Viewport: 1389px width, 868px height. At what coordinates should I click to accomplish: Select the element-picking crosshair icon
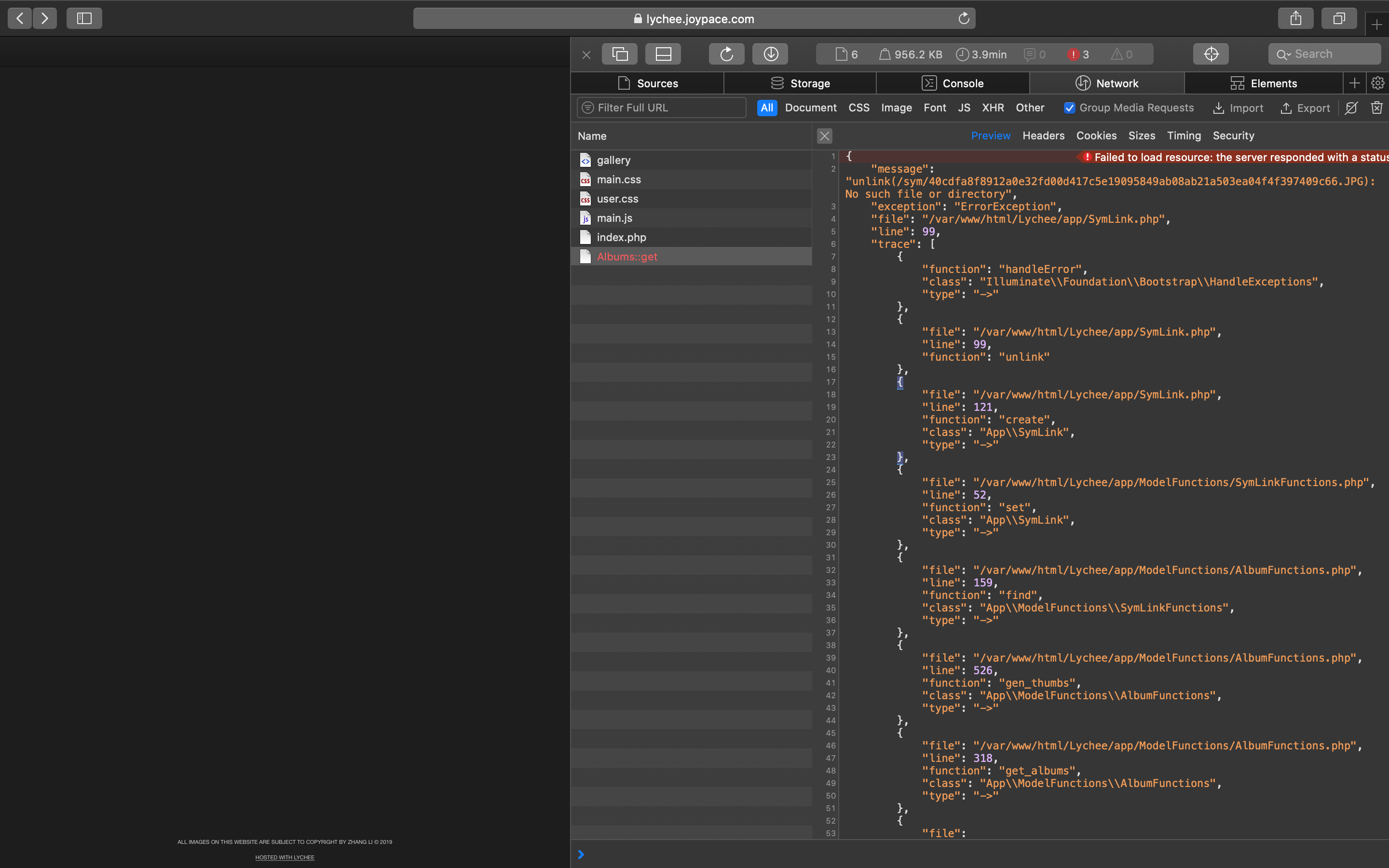point(1211,54)
